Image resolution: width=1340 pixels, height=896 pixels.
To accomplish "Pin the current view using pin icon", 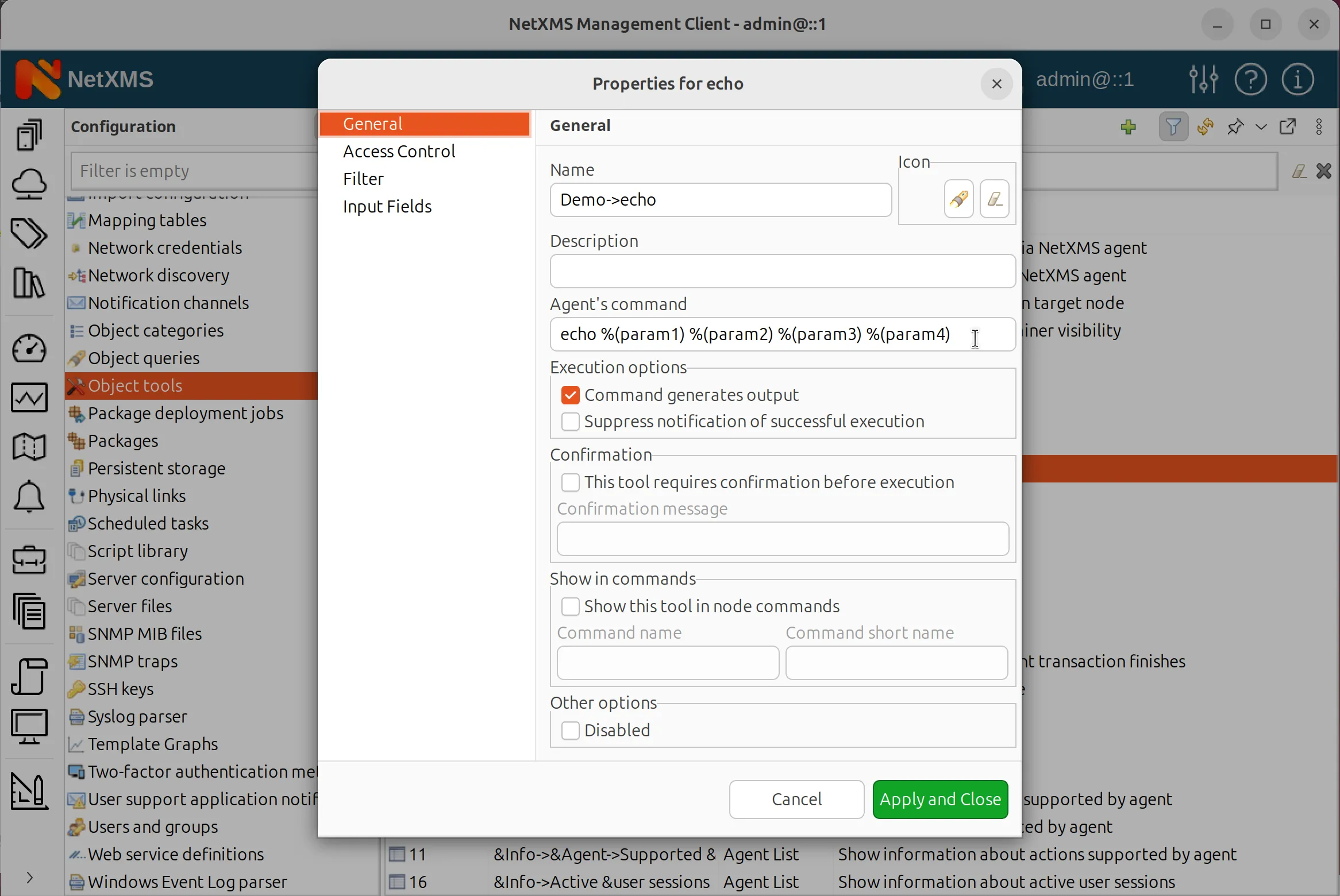I will (1236, 126).
